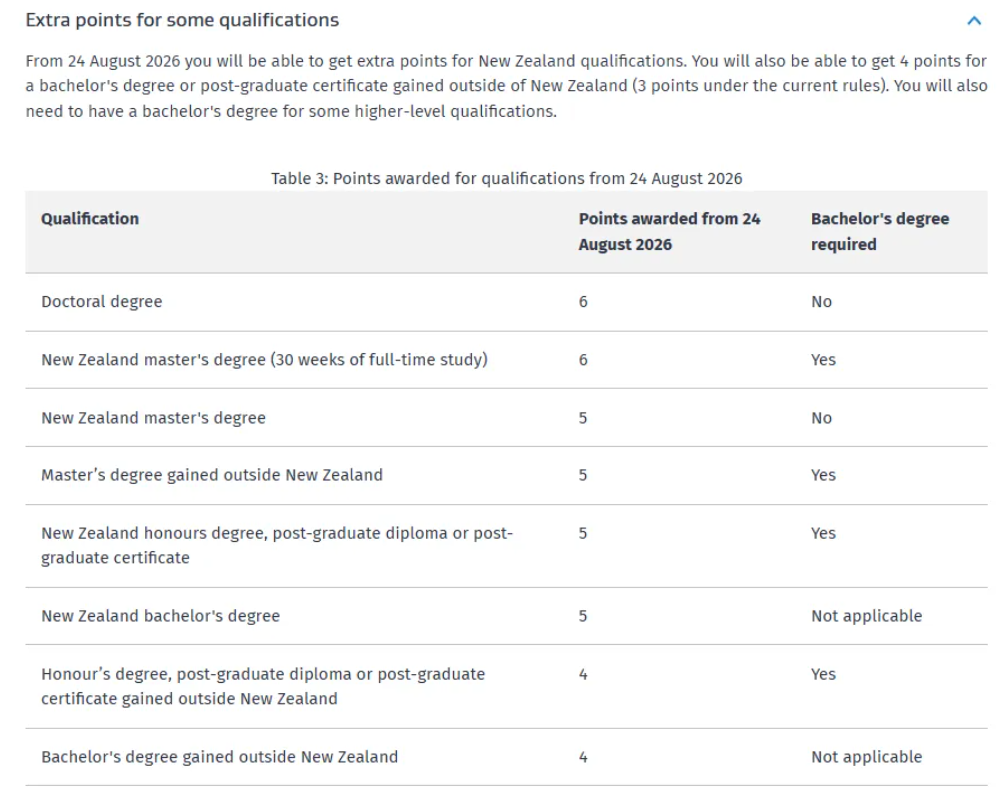The image size is (1008, 807).
Task: Click the 'Bachelor's degree required' column header
Action: [879, 231]
